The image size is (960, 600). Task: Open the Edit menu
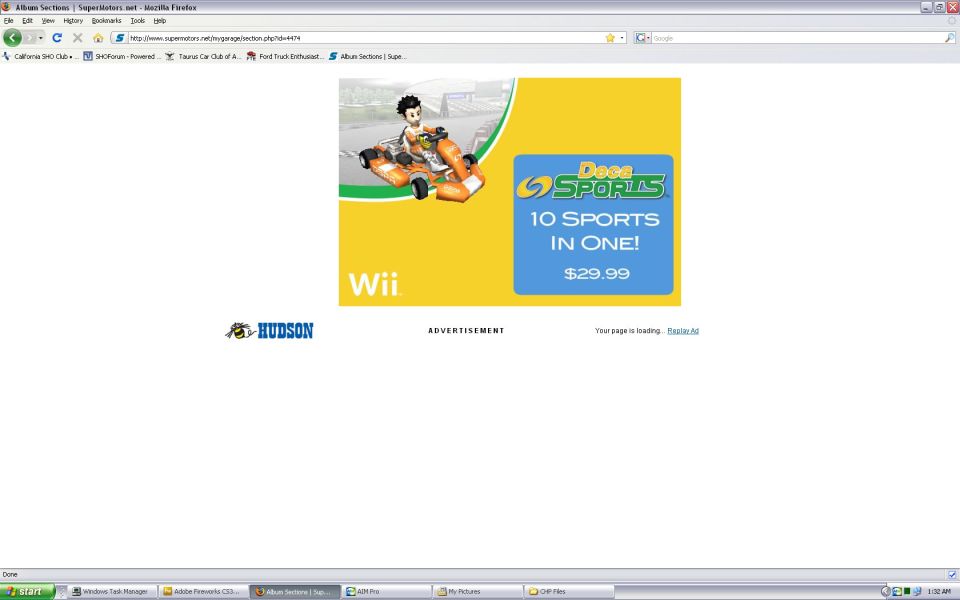point(28,20)
